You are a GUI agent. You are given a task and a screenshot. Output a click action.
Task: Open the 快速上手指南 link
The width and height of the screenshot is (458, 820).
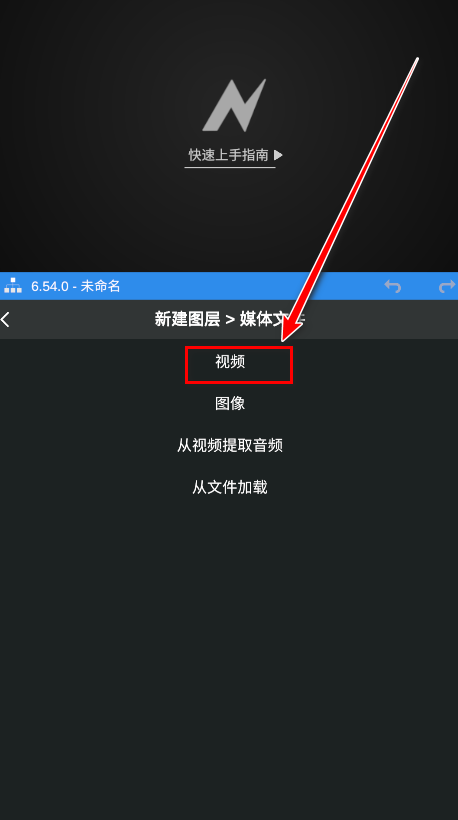[x=228, y=155]
